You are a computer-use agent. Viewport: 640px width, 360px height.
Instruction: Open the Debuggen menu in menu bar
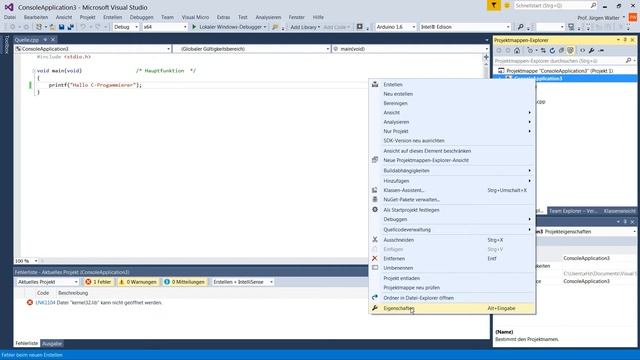(x=141, y=17)
